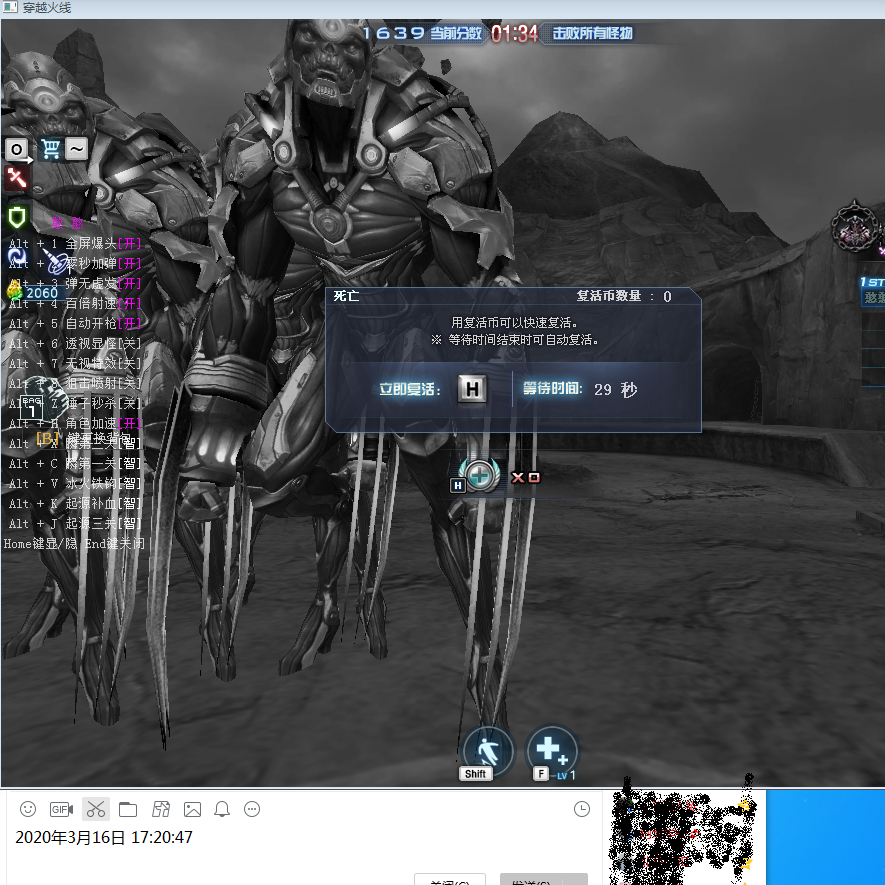Click the 1639 current score display
Screen dimensions: 885x885
click(x=422, y=33)
